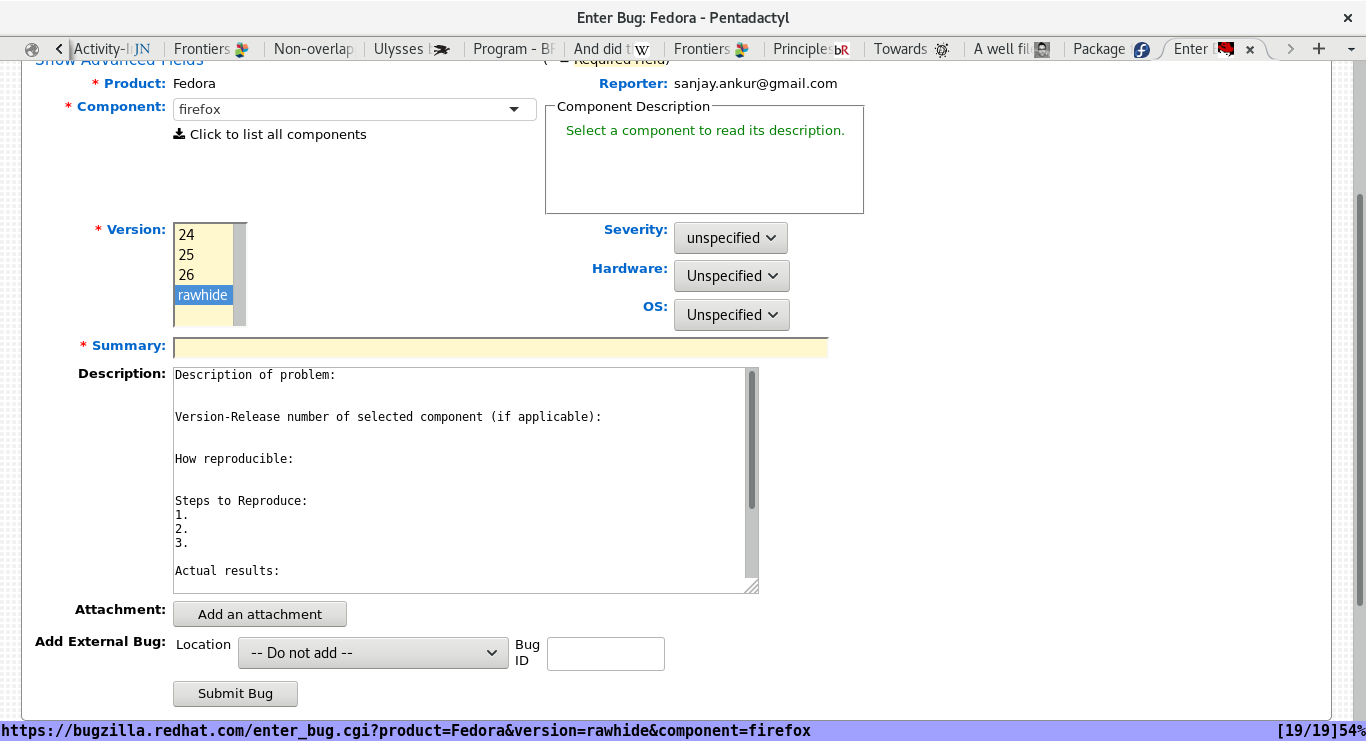1366x741 pixels.
Task: Switch to the Principles tab
Action: tap(812, 49)
